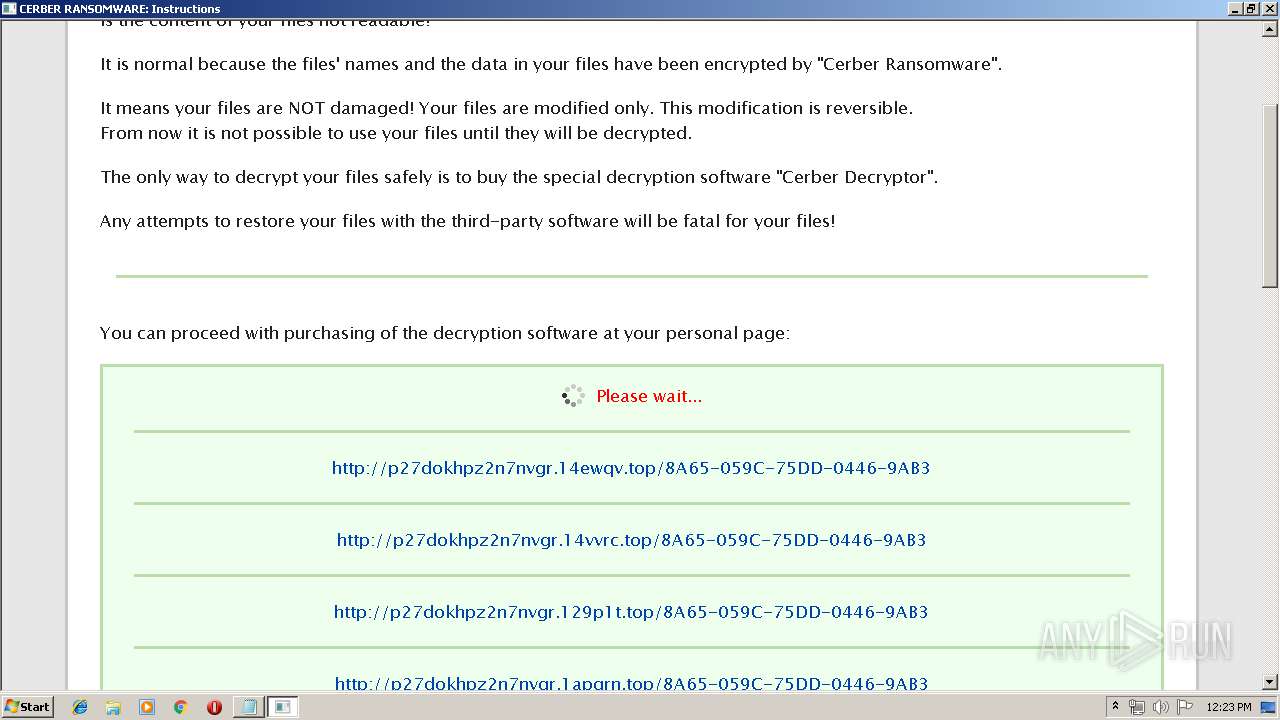Click the Start button
Viewport: 1280px width, 720px height.
[27, 707]
